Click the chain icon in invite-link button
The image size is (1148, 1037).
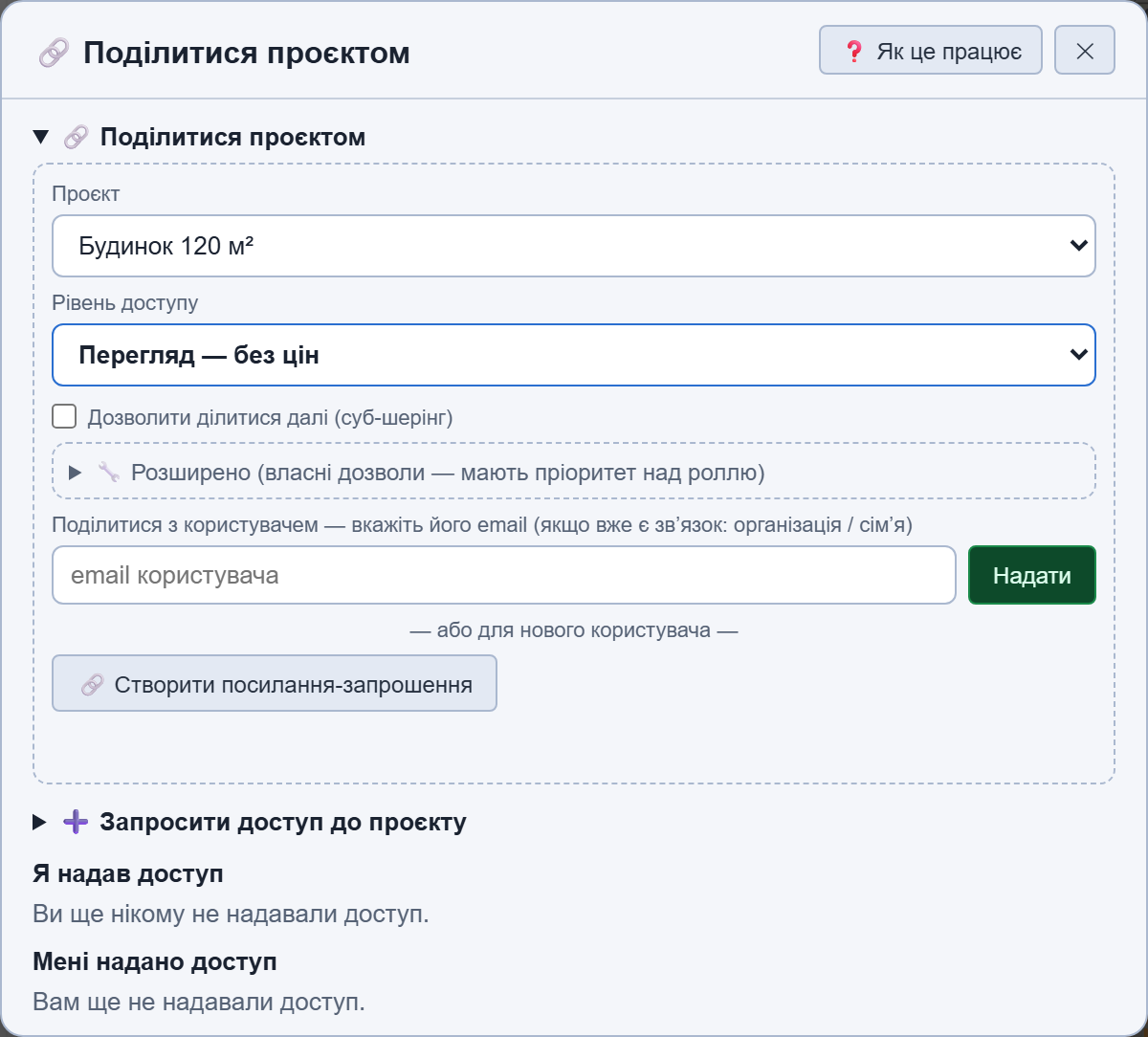coord(92,684)
